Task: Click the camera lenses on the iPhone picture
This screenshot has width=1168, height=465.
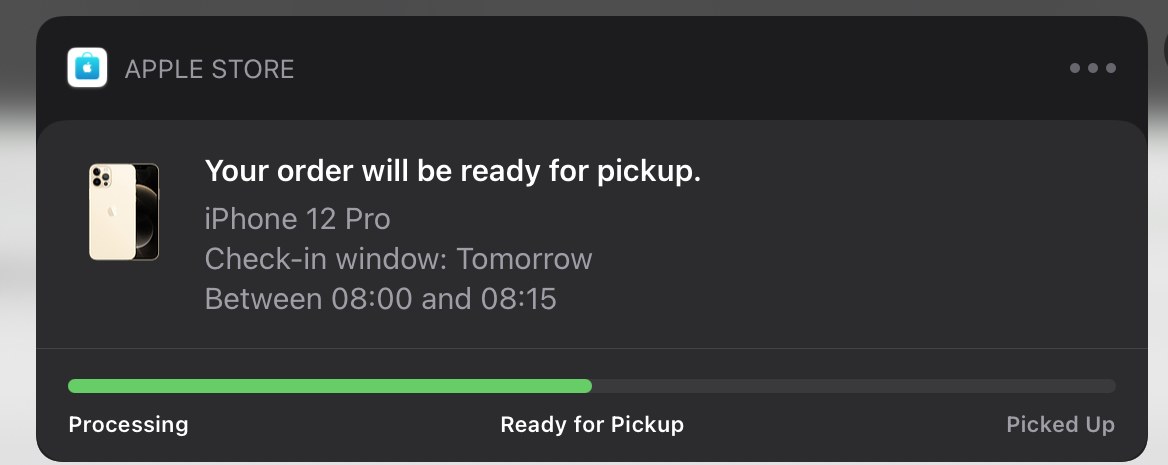Action: coord(101,177)
